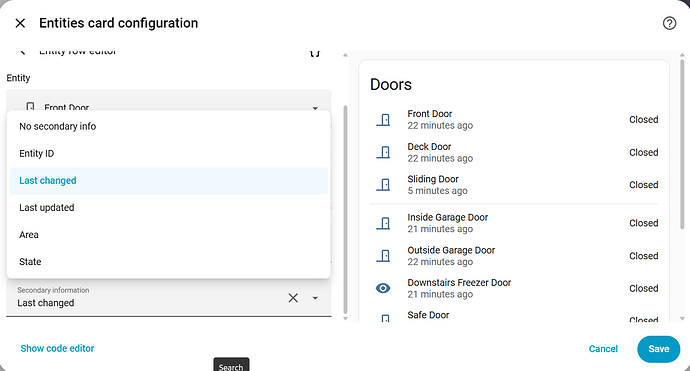Click Front Door's Closed state
Image resolution: width=690 pixels, height=371 pixels.
(643, 120)
